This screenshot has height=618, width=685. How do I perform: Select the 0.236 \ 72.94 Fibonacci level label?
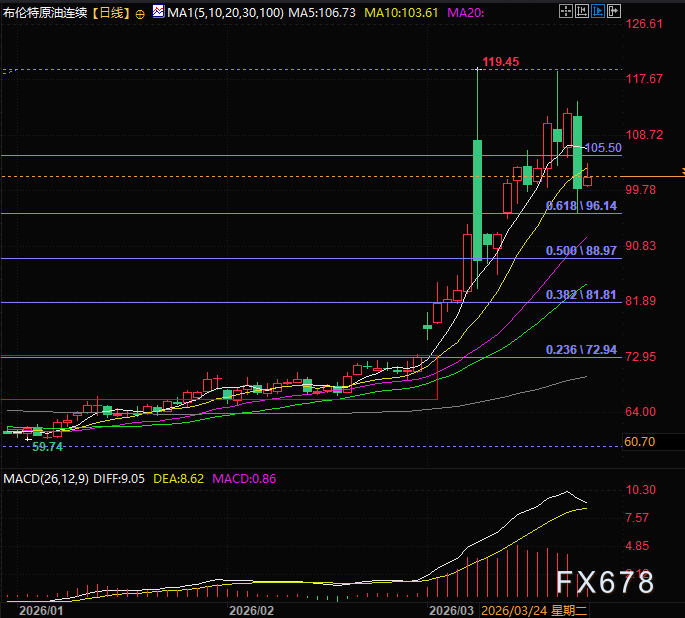tap(581, 350)
